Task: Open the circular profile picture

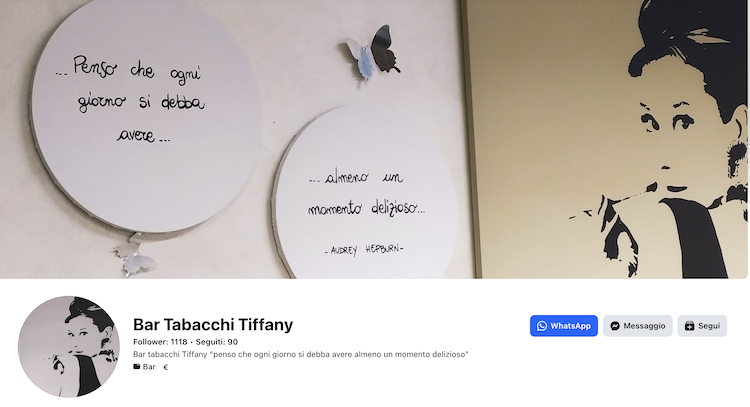Action: 69,347
